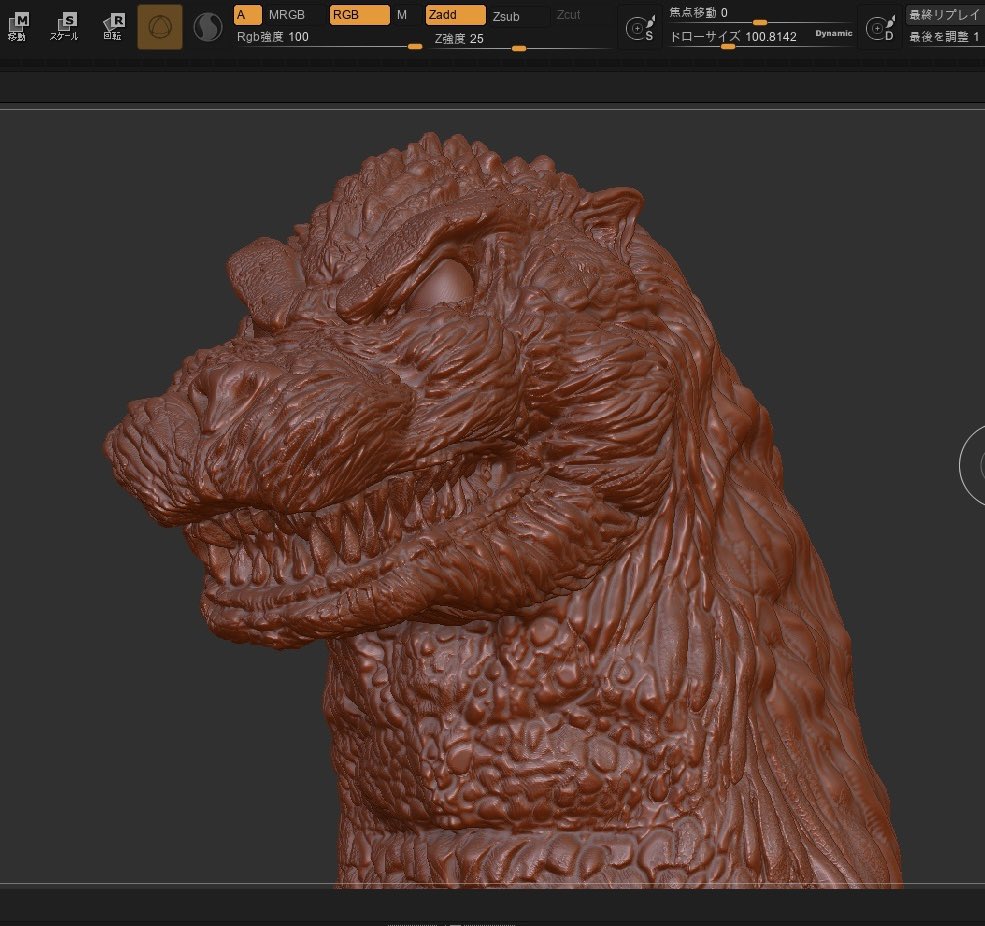Toggle Zadd sculpting mode

[455, 14]
